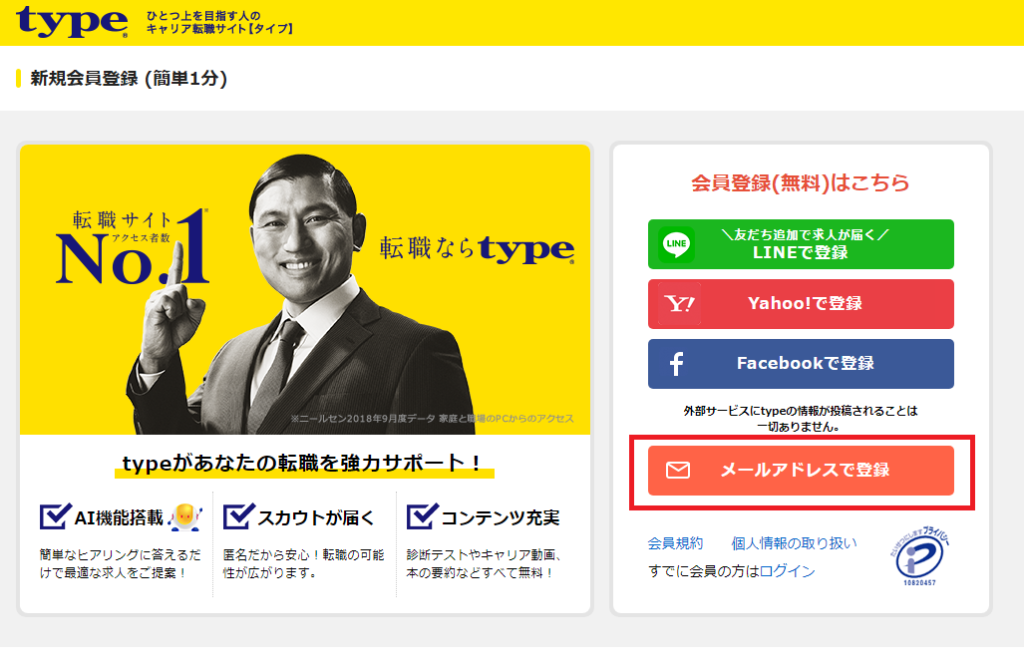Click heading 新規会員登録 (簡単1分)
This screenshot has width=1024, height=668.
[129, 78]
